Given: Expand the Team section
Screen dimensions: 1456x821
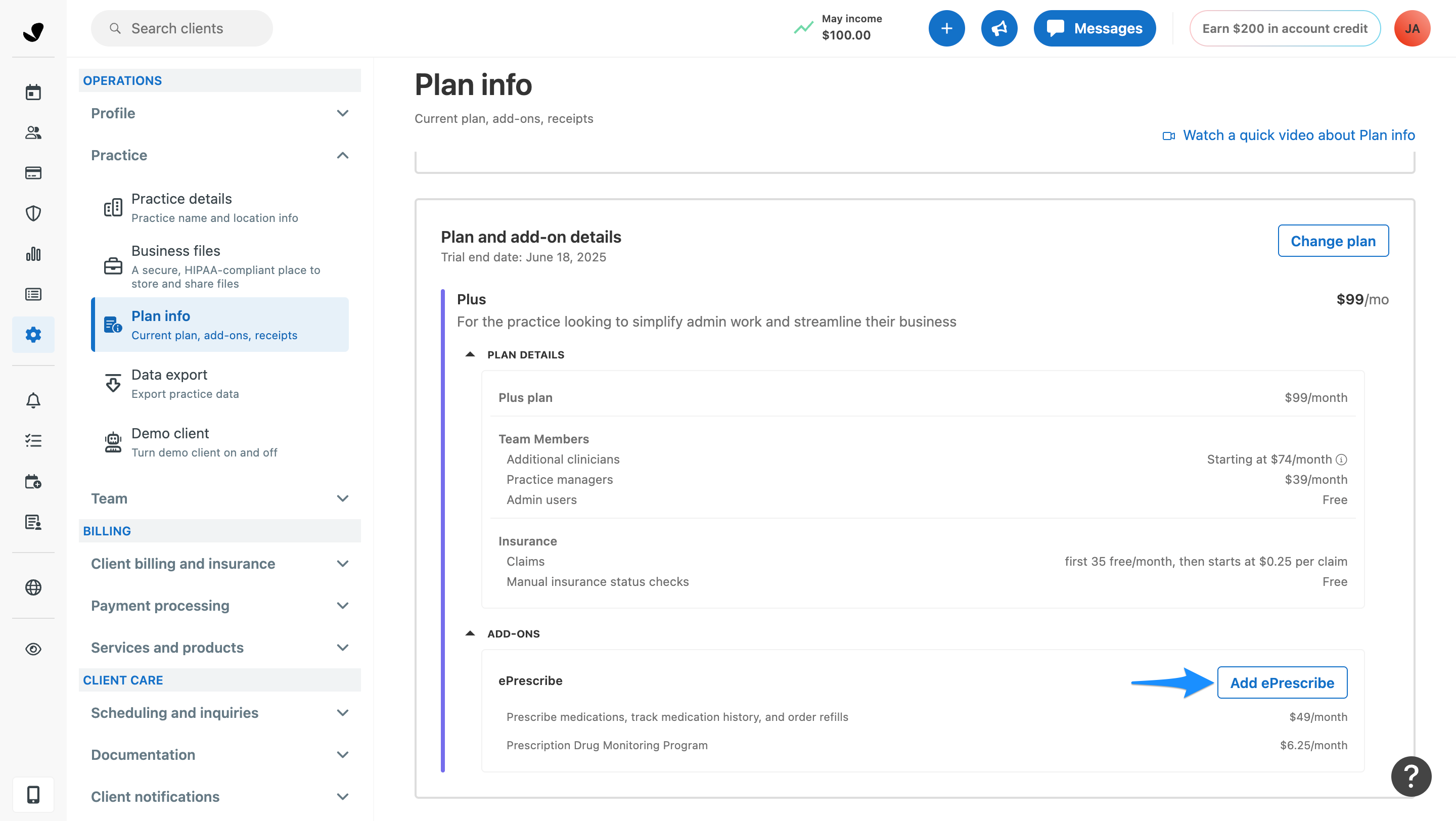Looking at the screenshot, I should coord(219,498).
